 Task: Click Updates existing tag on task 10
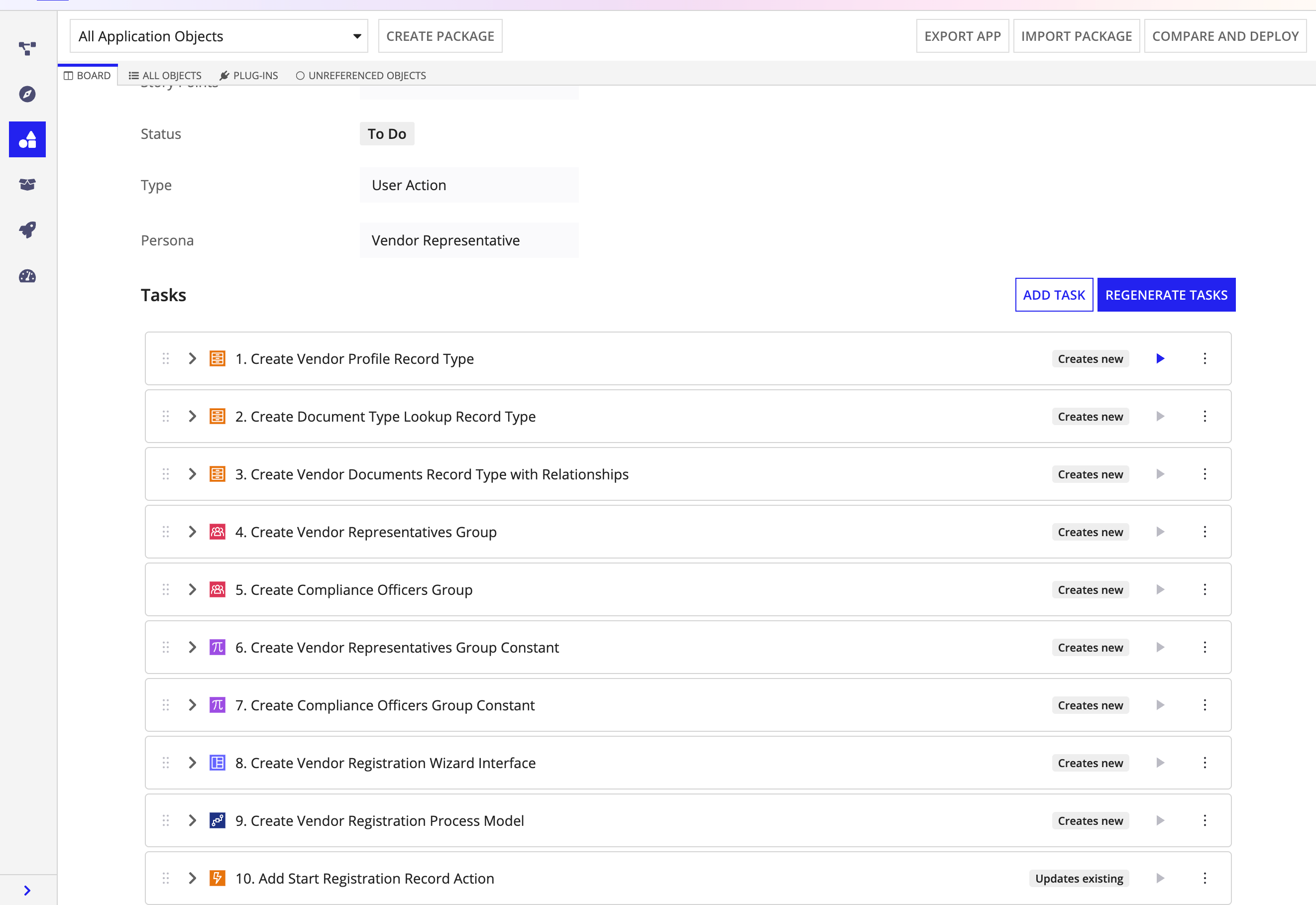[1079, 878]
